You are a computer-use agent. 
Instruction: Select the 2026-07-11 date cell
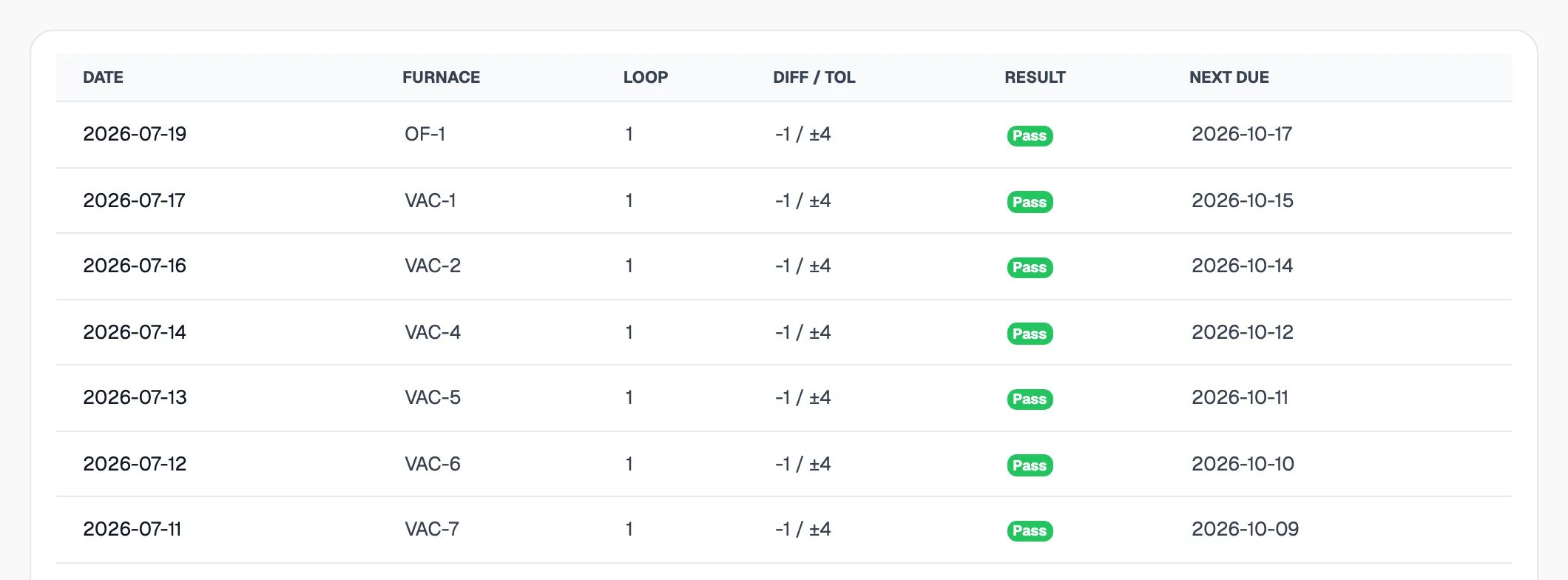pos(132,529)
